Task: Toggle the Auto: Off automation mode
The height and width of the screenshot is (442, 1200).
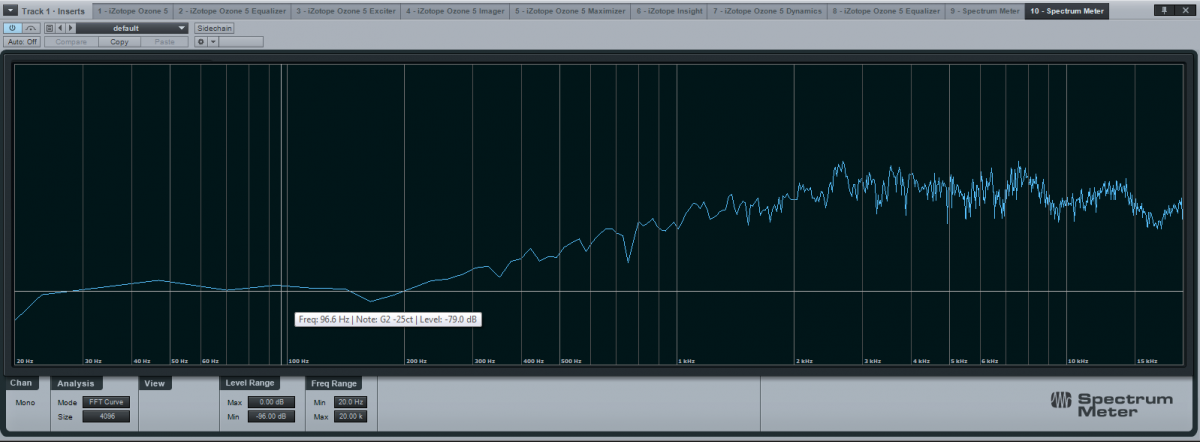Action: point(22,42)
